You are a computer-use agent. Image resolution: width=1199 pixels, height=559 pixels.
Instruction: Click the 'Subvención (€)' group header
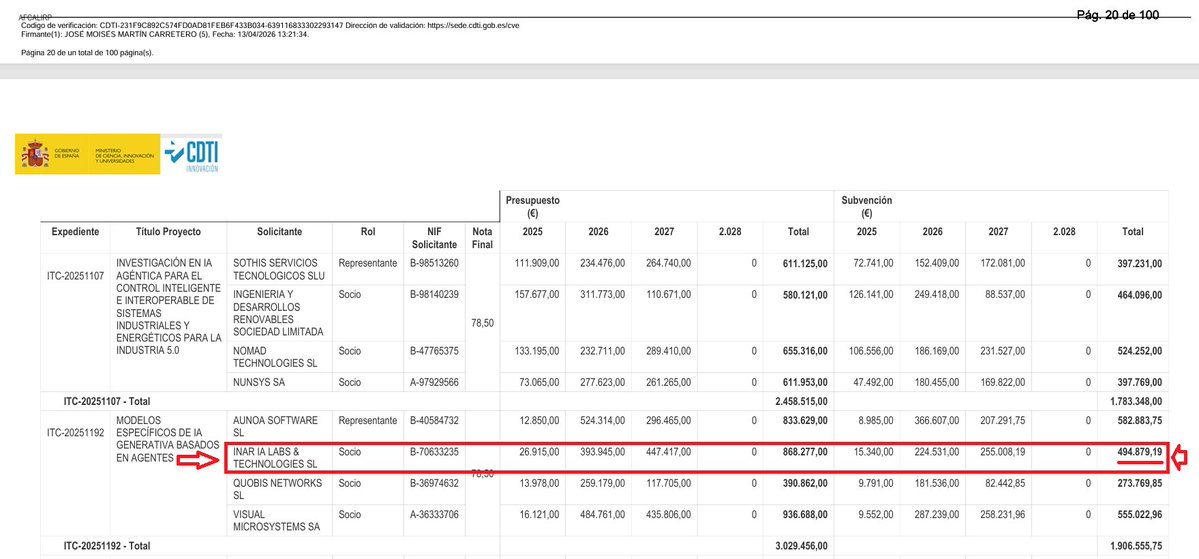pyautogui.click(x=866, y=206)
